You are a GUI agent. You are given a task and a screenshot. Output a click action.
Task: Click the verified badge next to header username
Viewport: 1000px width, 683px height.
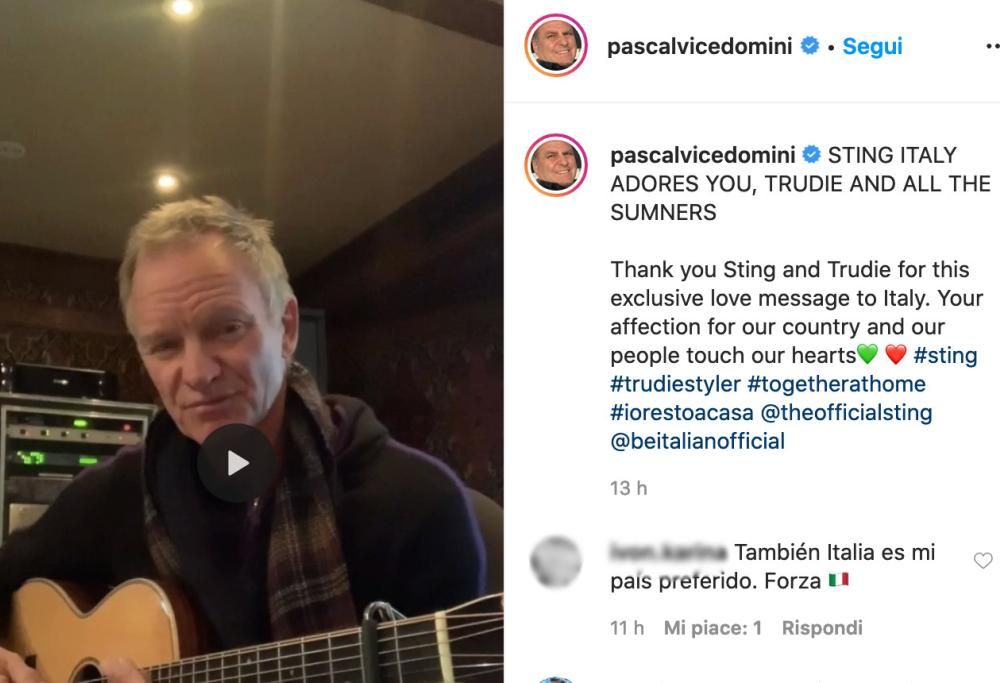(x=810, y=46)
